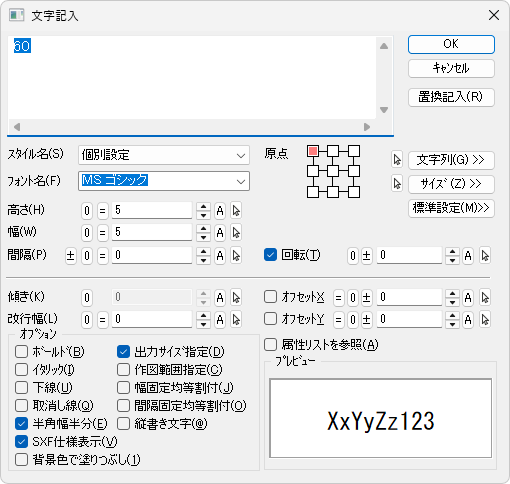Image resolution: width=510 pixels, height=484 pixels.
Task: Uncheck 半角幅半分(E) option
Action: (x=21, y=424)
